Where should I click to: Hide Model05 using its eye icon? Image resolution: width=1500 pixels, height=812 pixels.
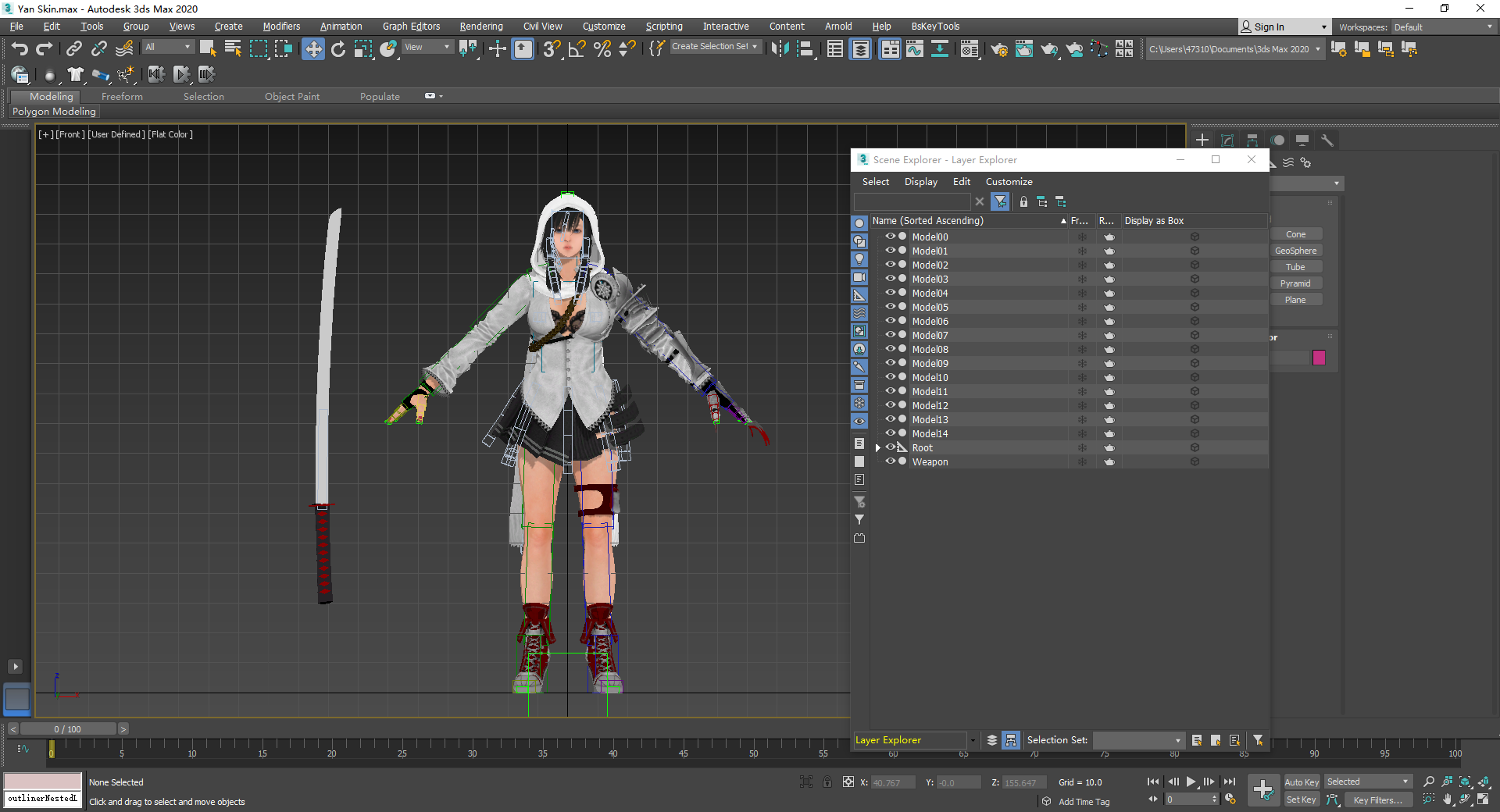tap(890, 307)
